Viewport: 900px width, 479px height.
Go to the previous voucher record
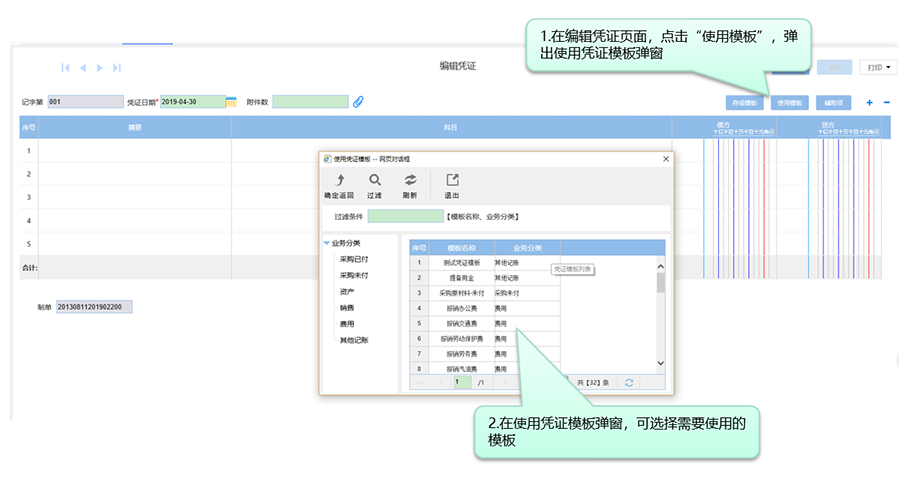tap(83, 67)
